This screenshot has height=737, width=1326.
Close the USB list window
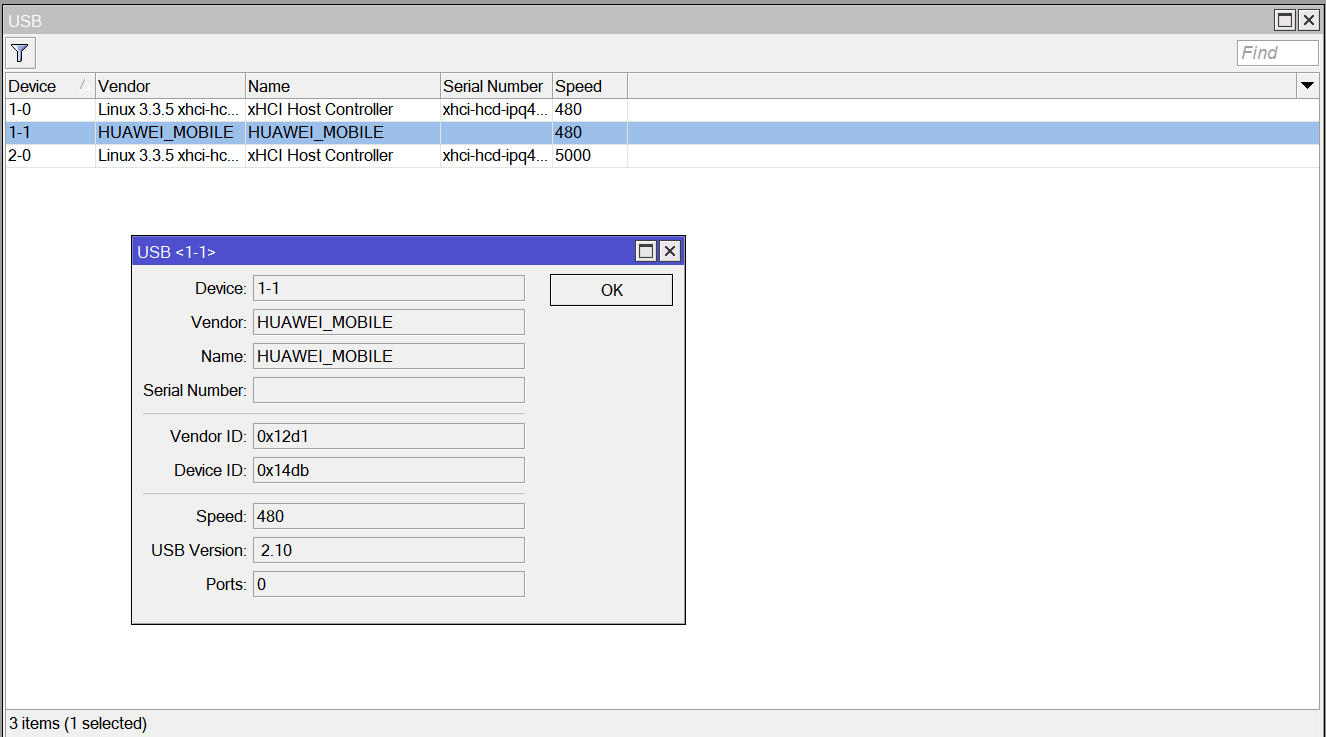pos(1308,20)
